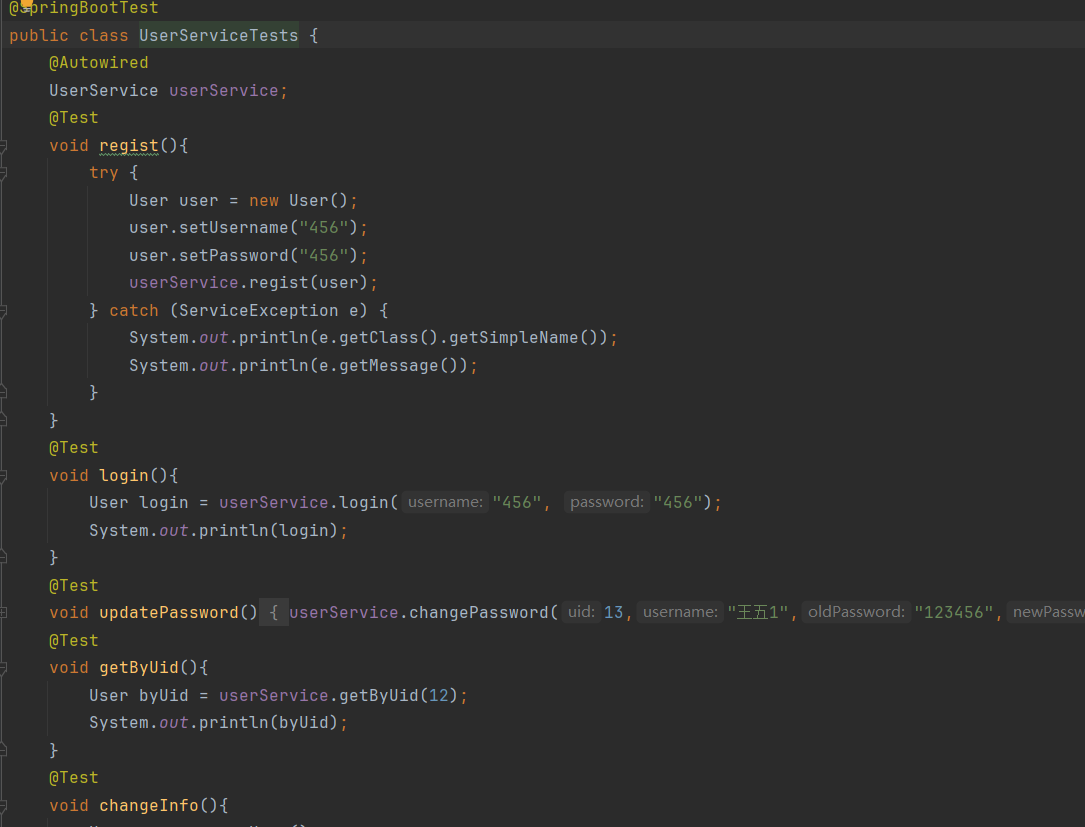The height and width of the screenshot is (827, 1085).
Task: Click the 'public' keyword in class declaration
Action: [39, 35]
